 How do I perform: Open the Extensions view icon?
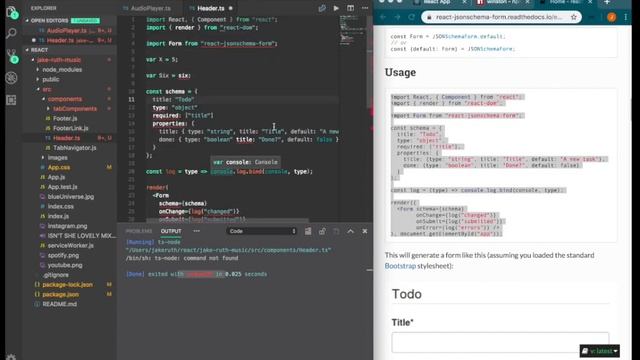pos(11,100)
